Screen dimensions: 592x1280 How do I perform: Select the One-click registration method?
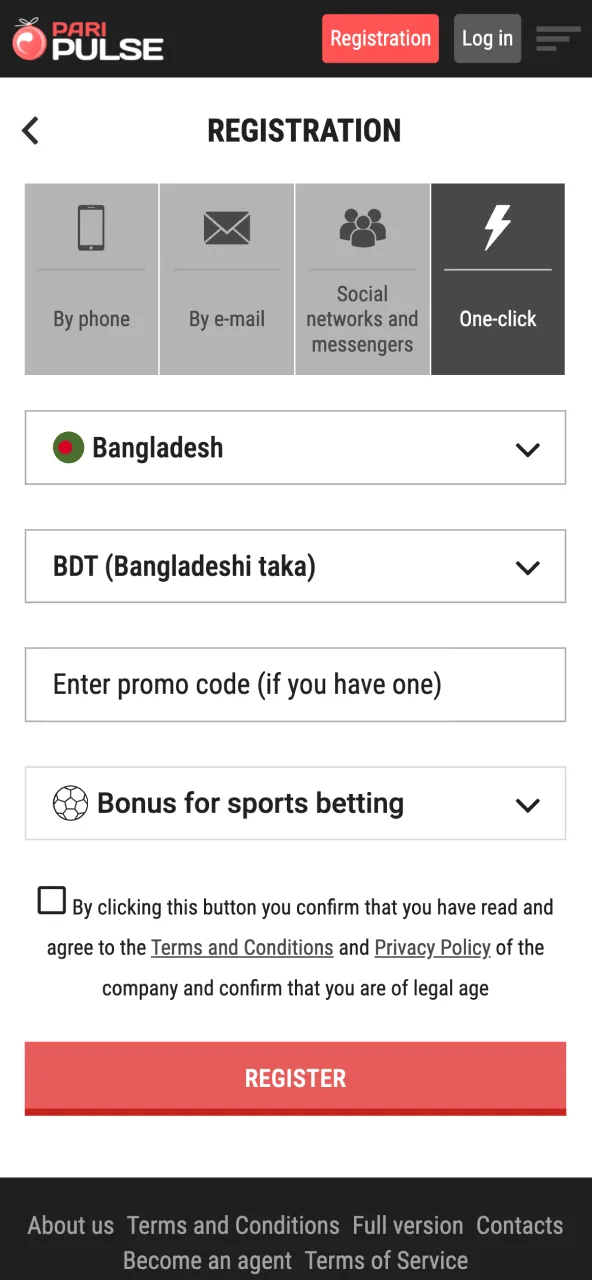(x=497, y=280)
